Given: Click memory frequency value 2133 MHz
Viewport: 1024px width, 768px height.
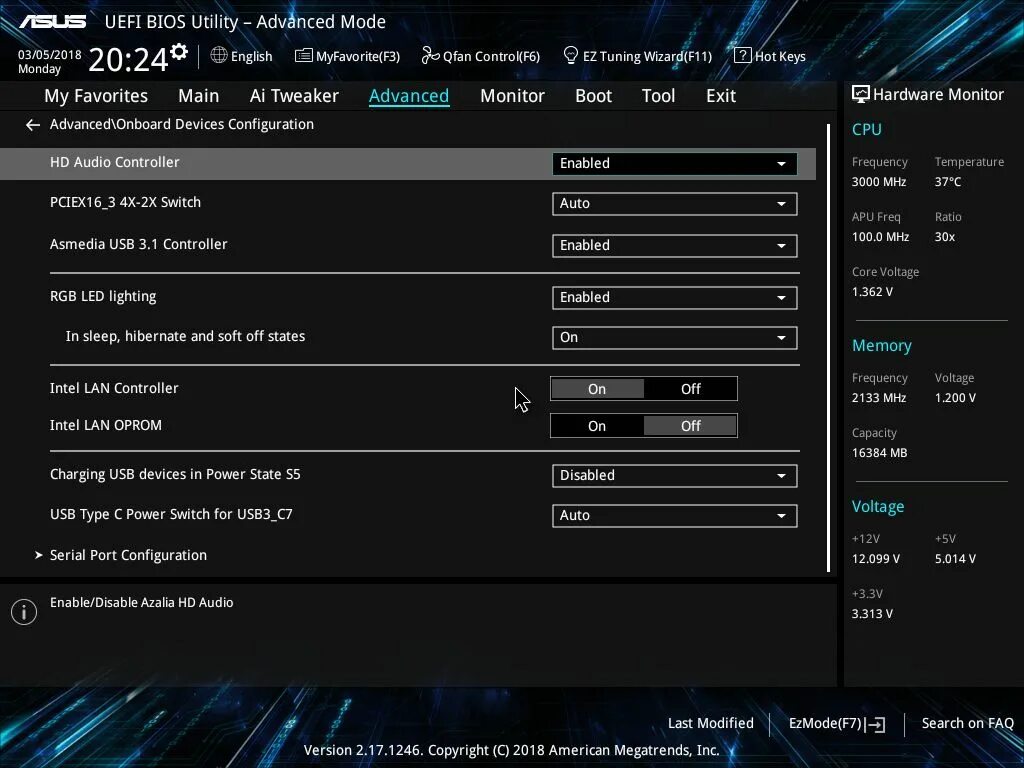Looking at the screenshot, I should pos(878,398).
